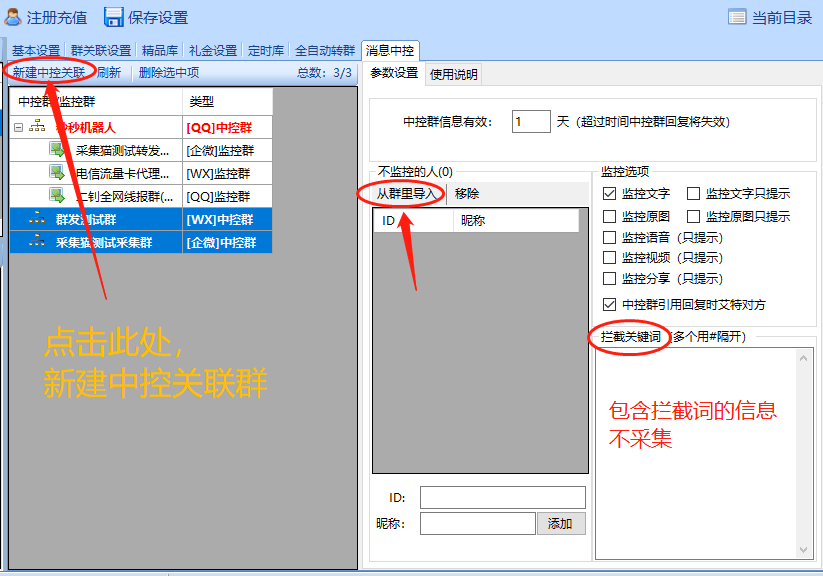Click the 采集猫测试采集群 network icon
Viewport: 823px width, 576px height.
pyautogui.click(x=38, y=242)
